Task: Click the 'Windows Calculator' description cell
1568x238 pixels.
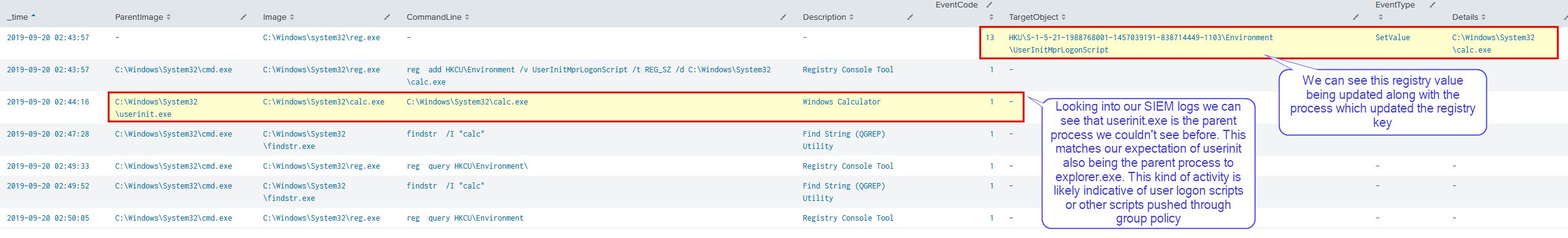Action: click(841, 102)
